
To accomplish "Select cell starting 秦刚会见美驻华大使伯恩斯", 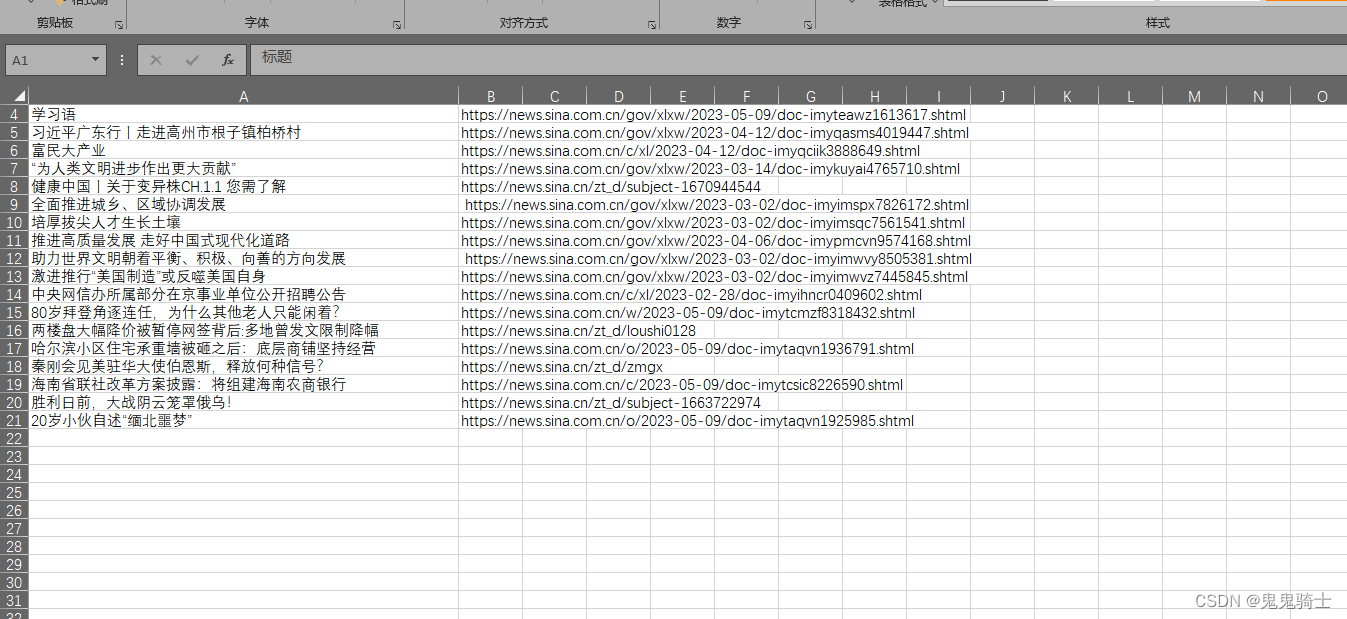I will 244,366.
